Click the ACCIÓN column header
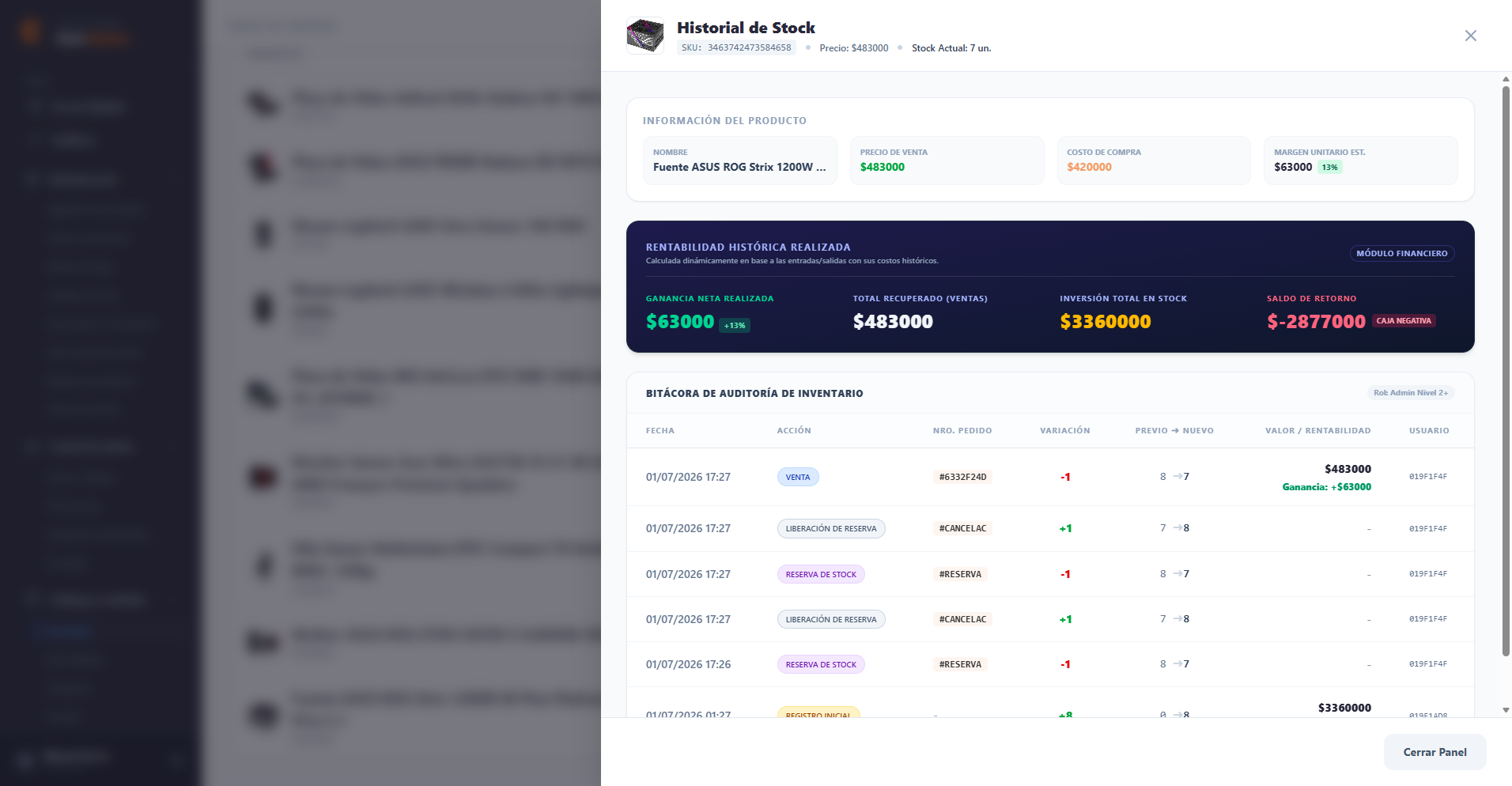 pos(794,431)
